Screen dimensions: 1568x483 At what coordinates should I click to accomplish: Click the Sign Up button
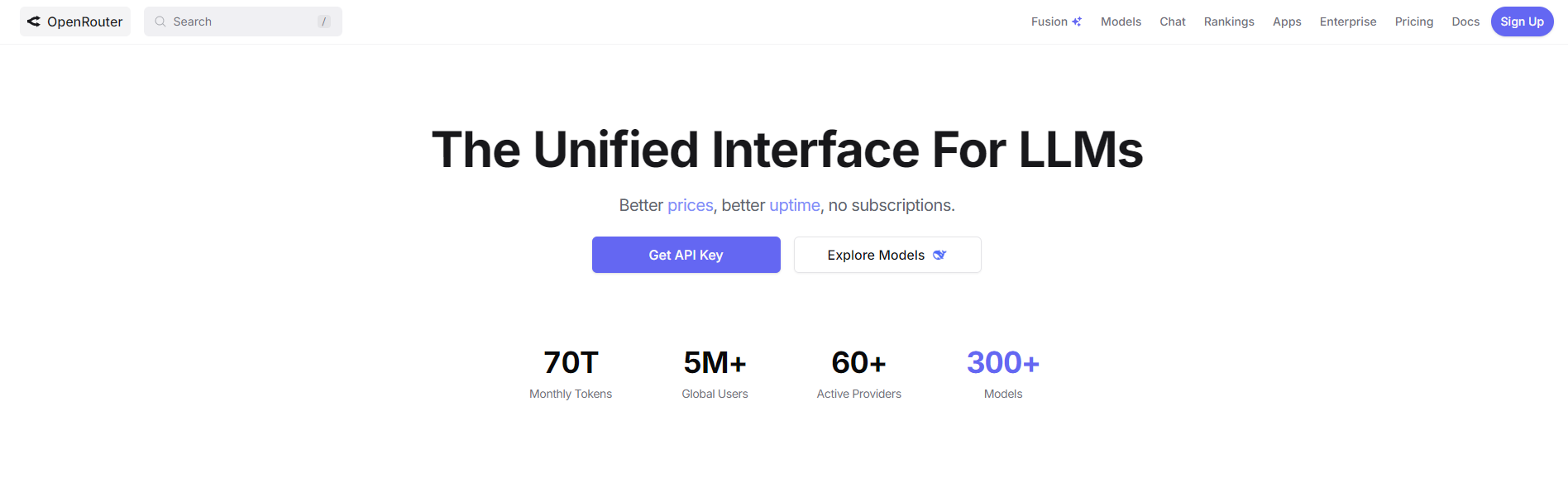[1522, 22]
